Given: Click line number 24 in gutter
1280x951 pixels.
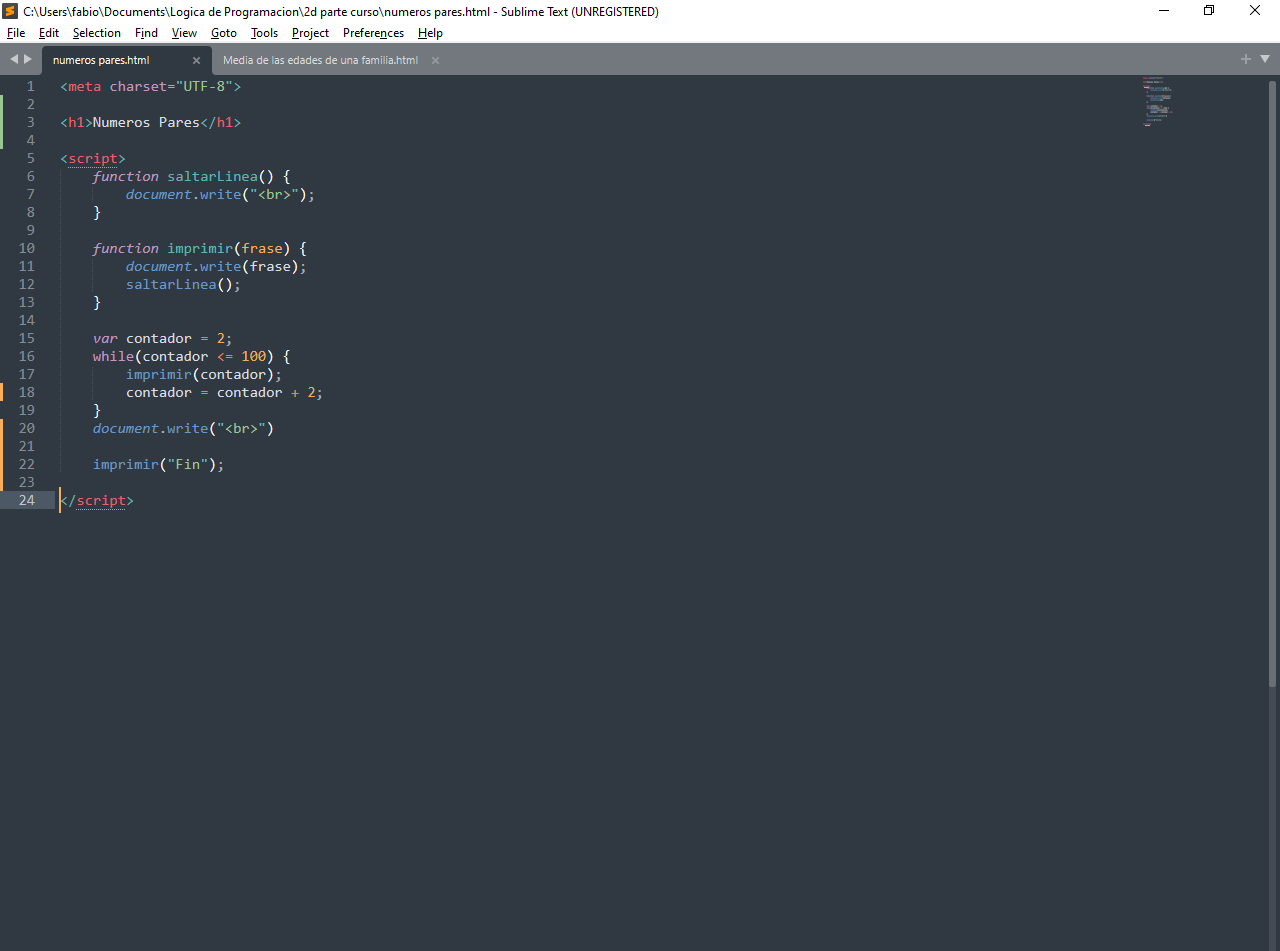Looking at the screenshot, I should coord(27,500).
